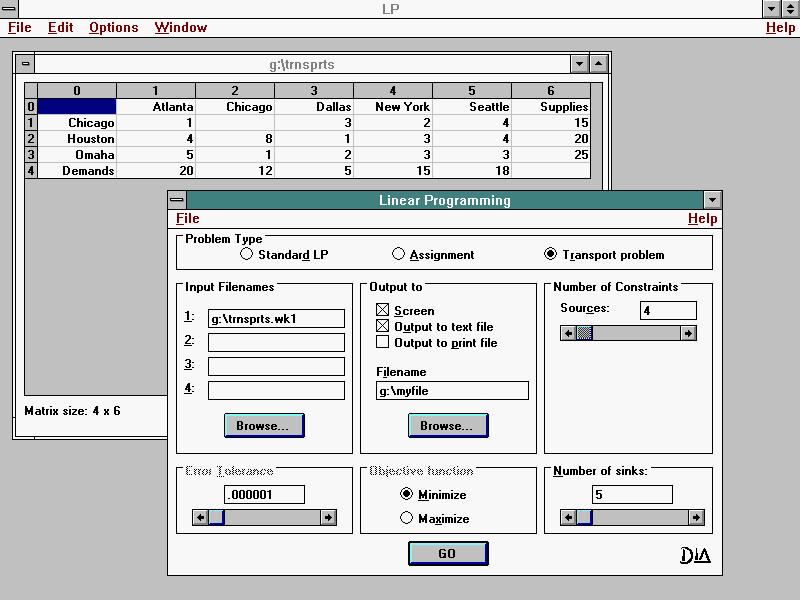Open the Options menu
The width and height of the screenshot is (800, 600).
coord(113,27)
